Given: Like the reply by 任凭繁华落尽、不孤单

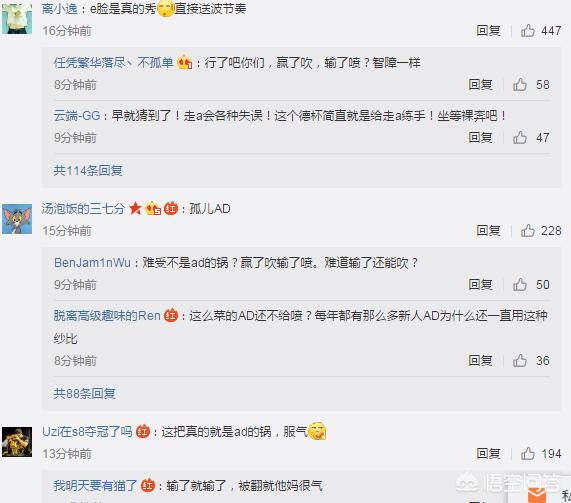Looking at the screenshot, I should click(520, 85).
